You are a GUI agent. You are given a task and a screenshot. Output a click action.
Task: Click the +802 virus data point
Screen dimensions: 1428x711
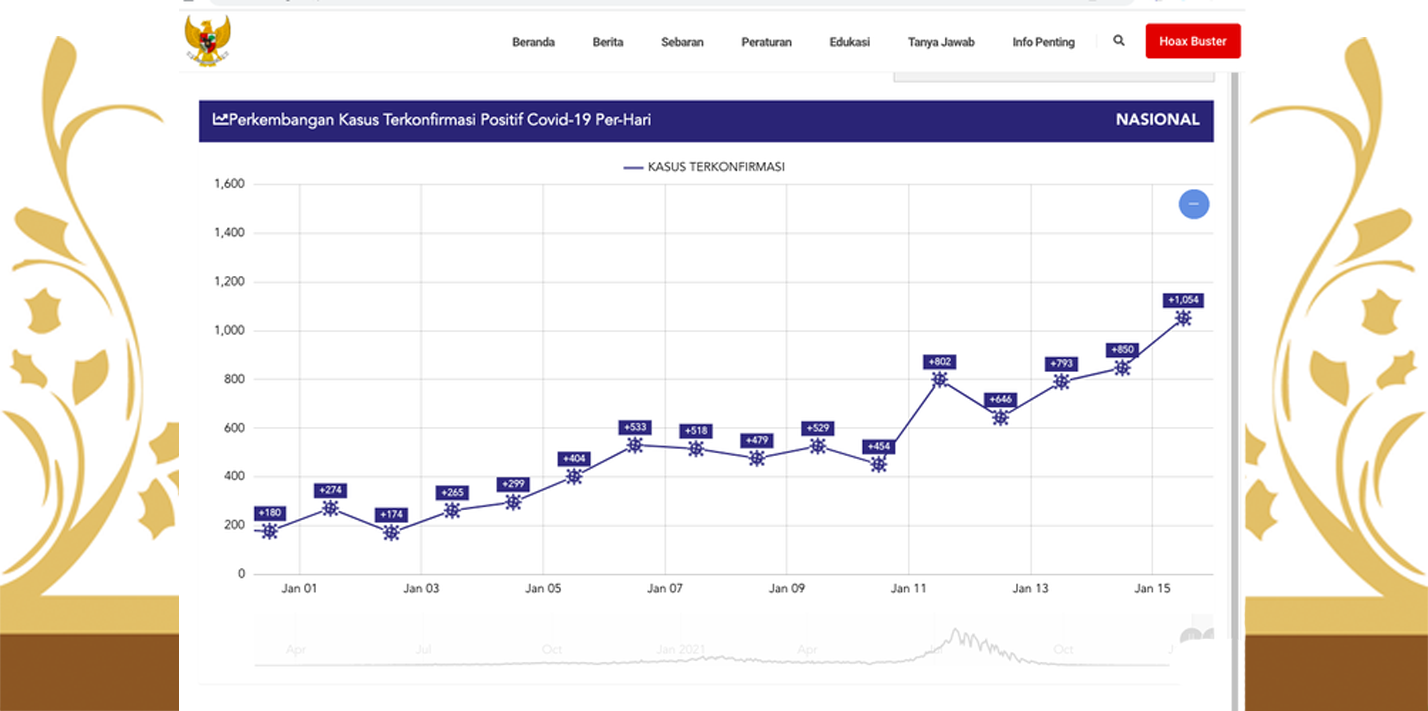[939, 379]
